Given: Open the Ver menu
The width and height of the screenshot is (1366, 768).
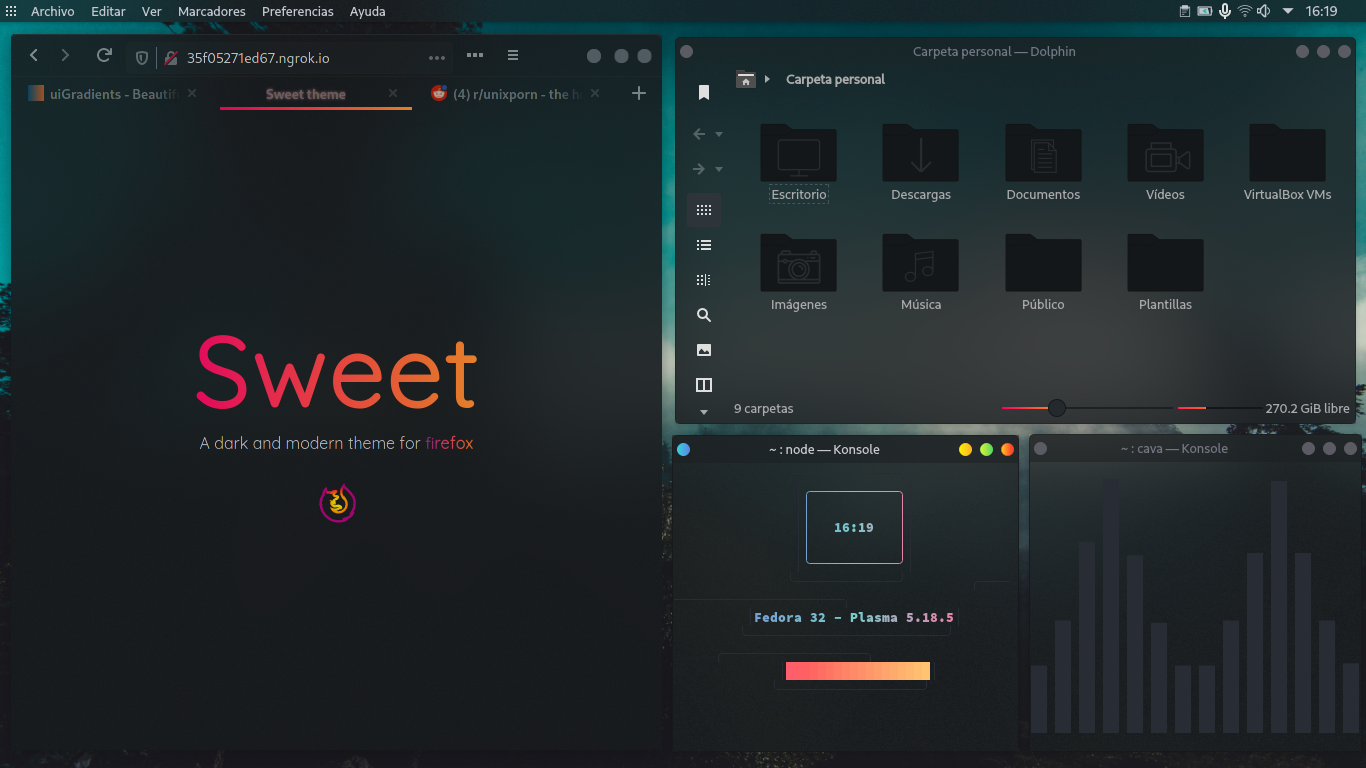Looking at the screenshot, I should (151, 11).
